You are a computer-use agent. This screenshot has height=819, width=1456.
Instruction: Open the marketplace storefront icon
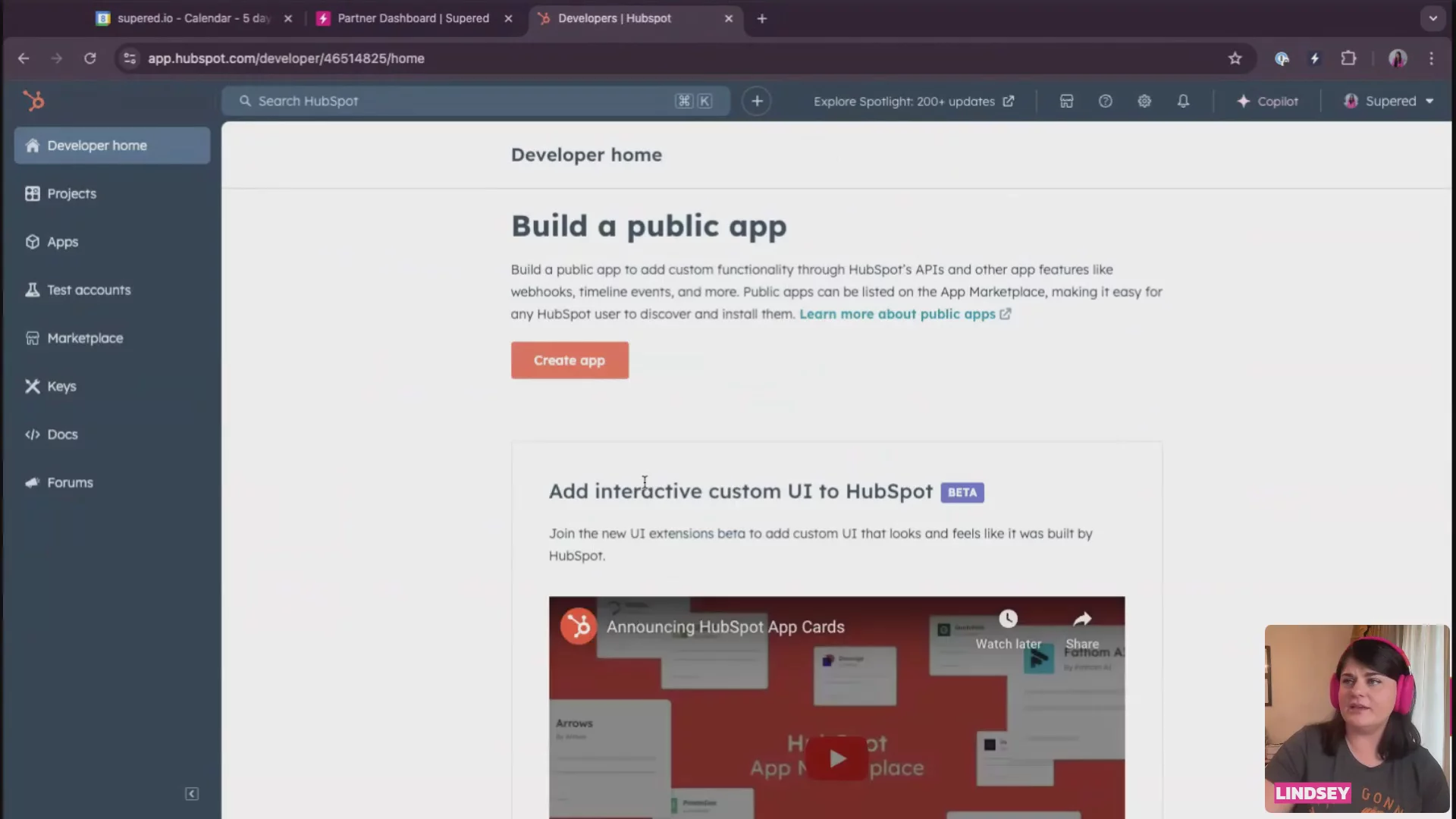1066,101
